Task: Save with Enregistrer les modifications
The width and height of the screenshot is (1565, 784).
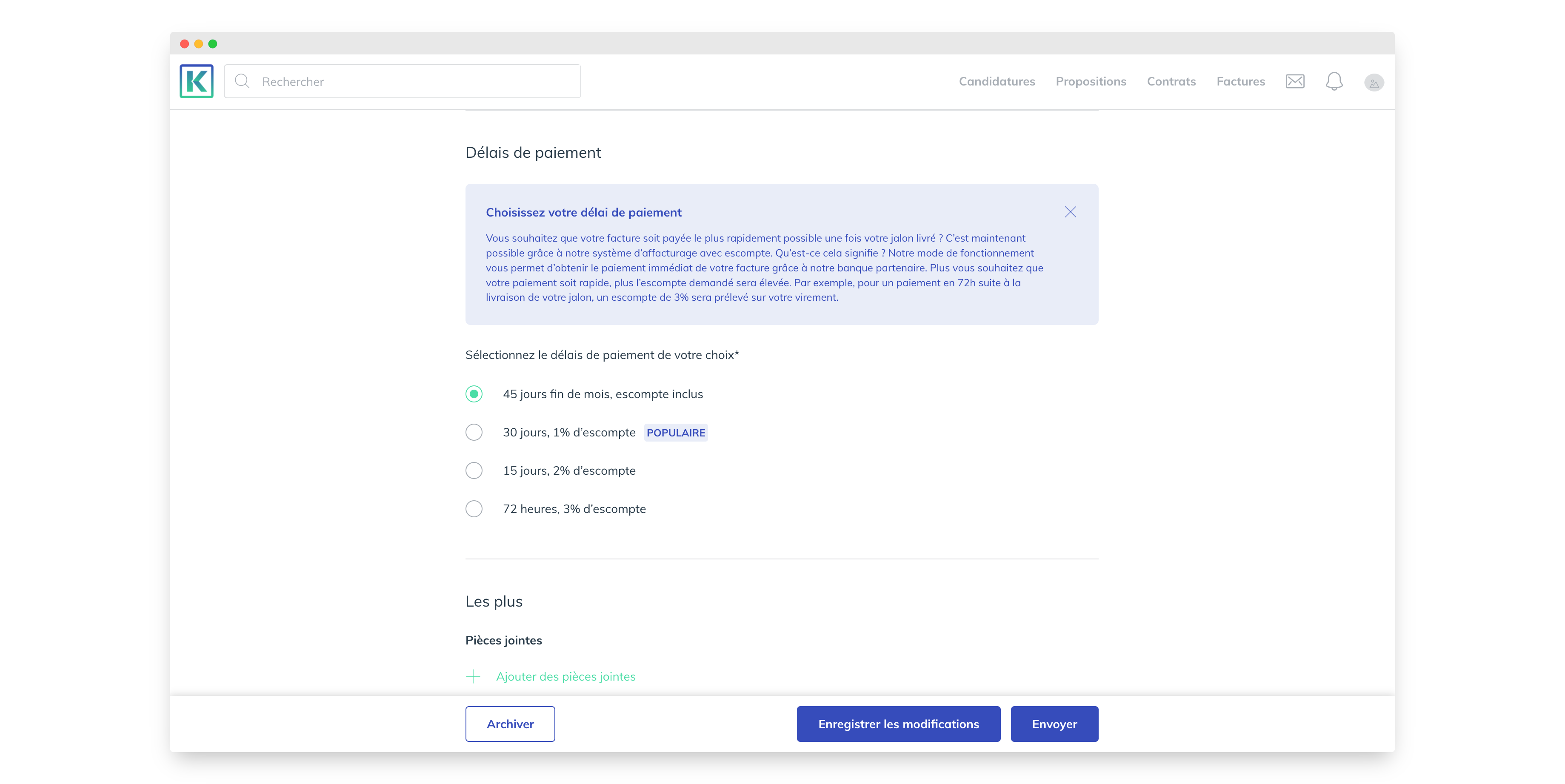Action: [x=898, y=724]
